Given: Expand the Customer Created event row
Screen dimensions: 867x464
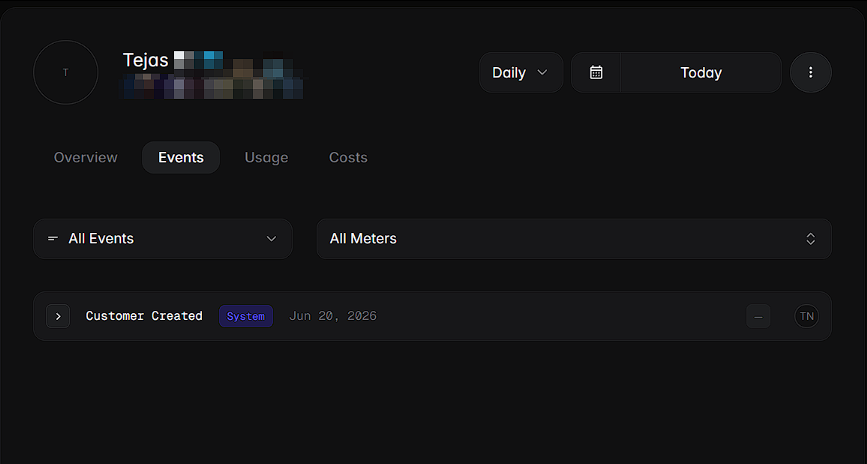Looking at the screenshot, I should [x=58, y=316].
